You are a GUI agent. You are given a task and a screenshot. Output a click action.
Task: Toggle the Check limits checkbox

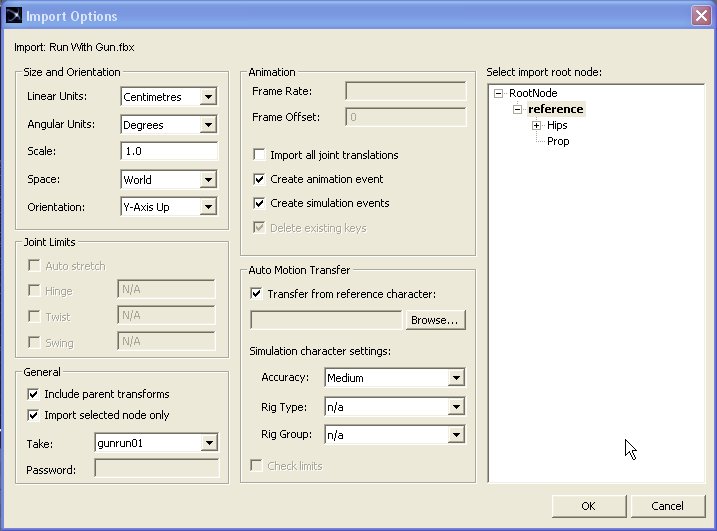[256, 466]
